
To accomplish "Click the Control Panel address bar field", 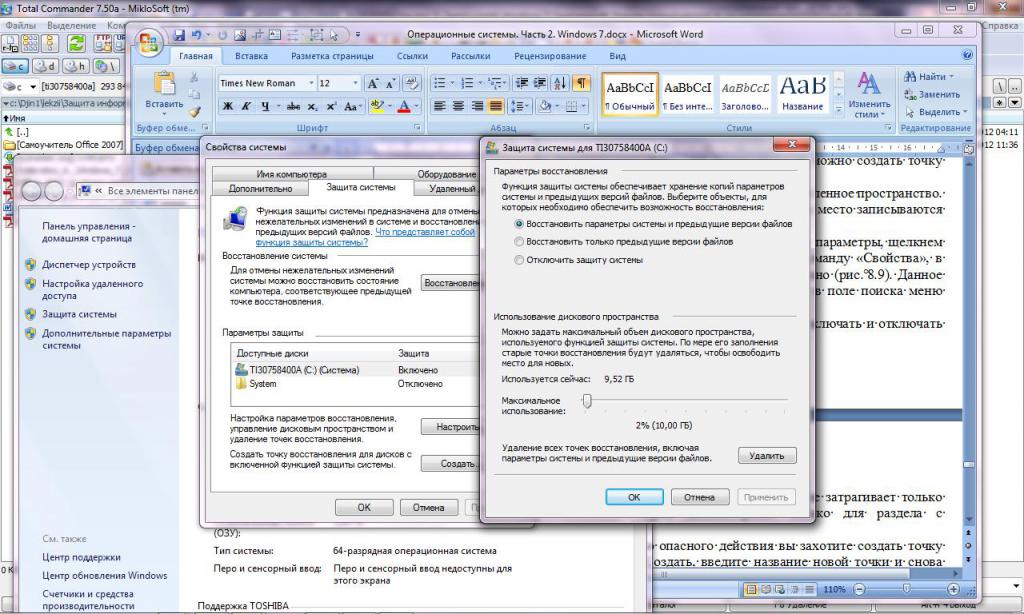I will (x=138, y=191).
